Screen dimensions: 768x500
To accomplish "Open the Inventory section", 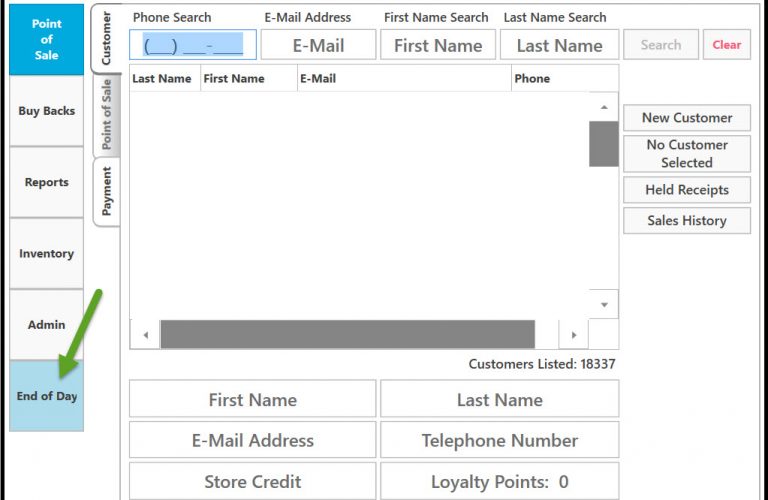I will tap(47, 253).
